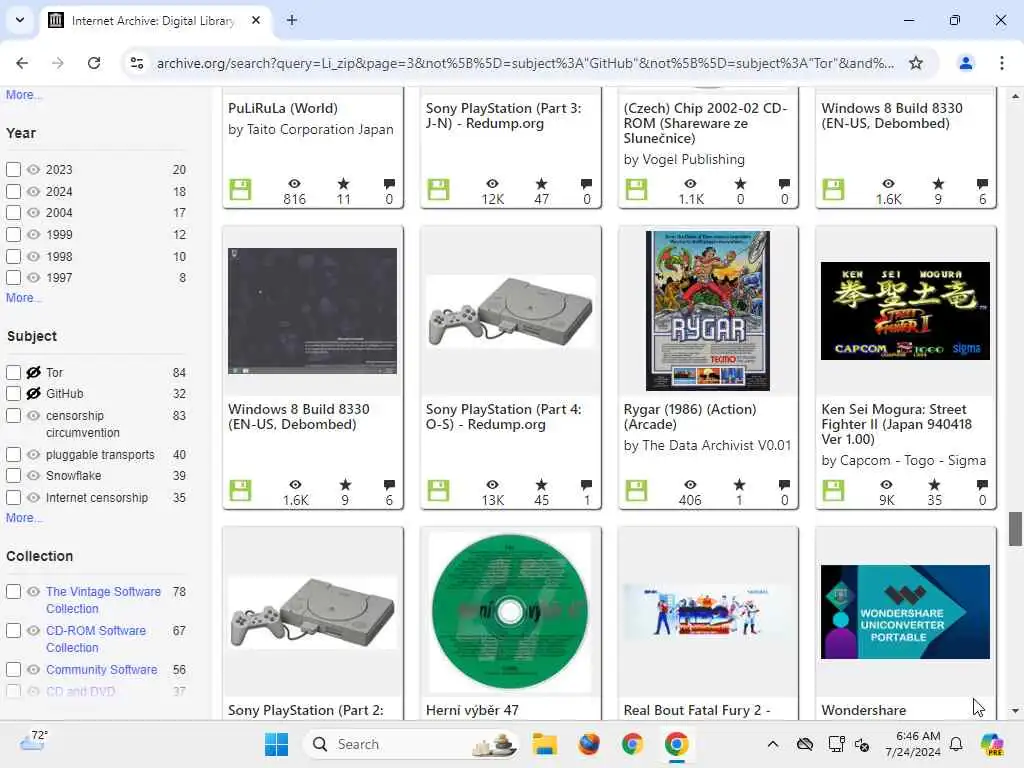Open The Vintage Software Collection link
This screenshot has height=768, width=1024.
[103, 600]
